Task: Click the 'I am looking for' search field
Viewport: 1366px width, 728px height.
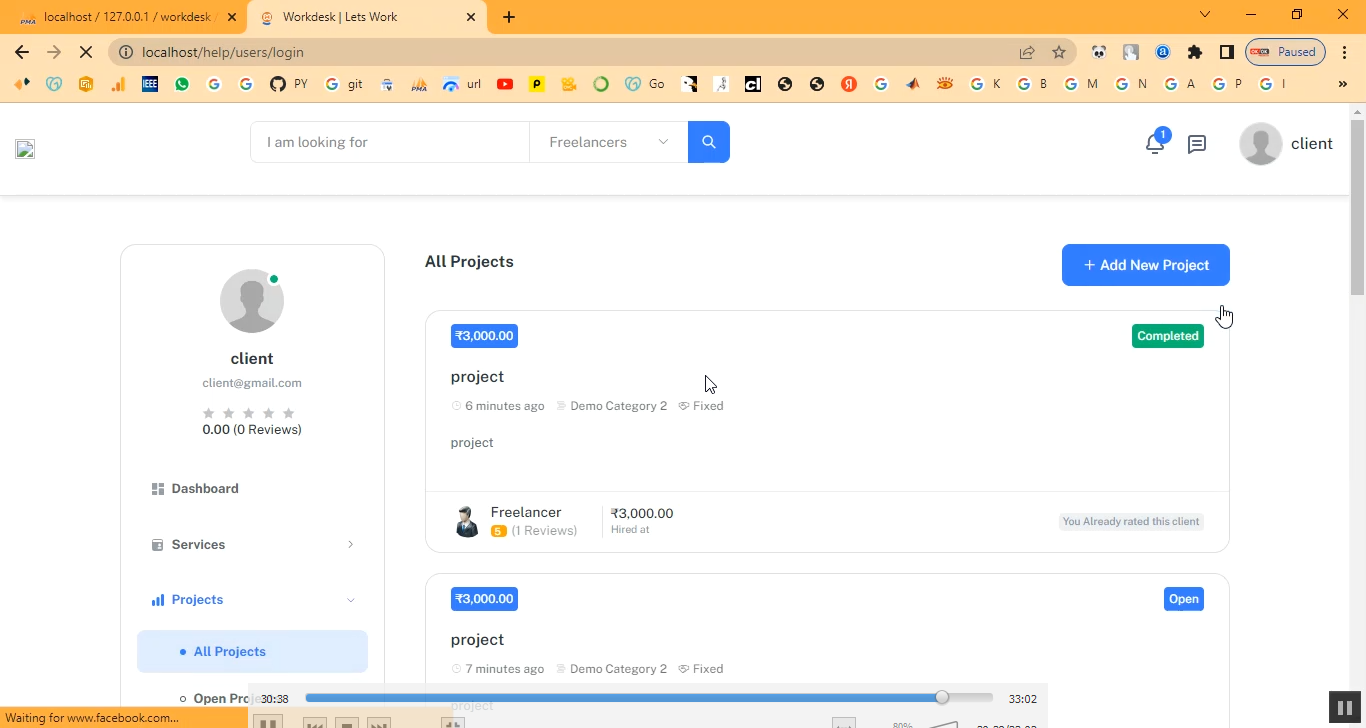Action: pos(390,142)
